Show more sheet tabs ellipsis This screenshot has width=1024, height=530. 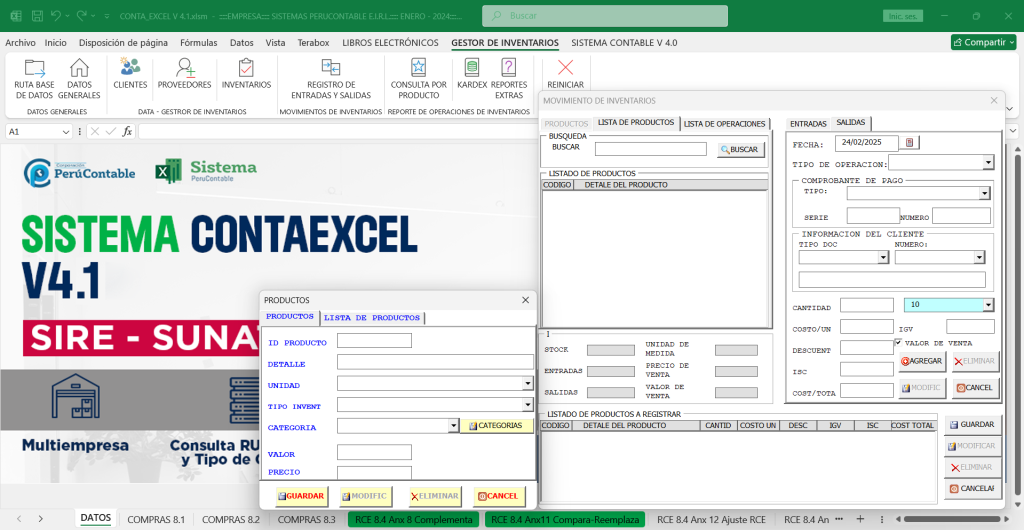pos(839,519)
